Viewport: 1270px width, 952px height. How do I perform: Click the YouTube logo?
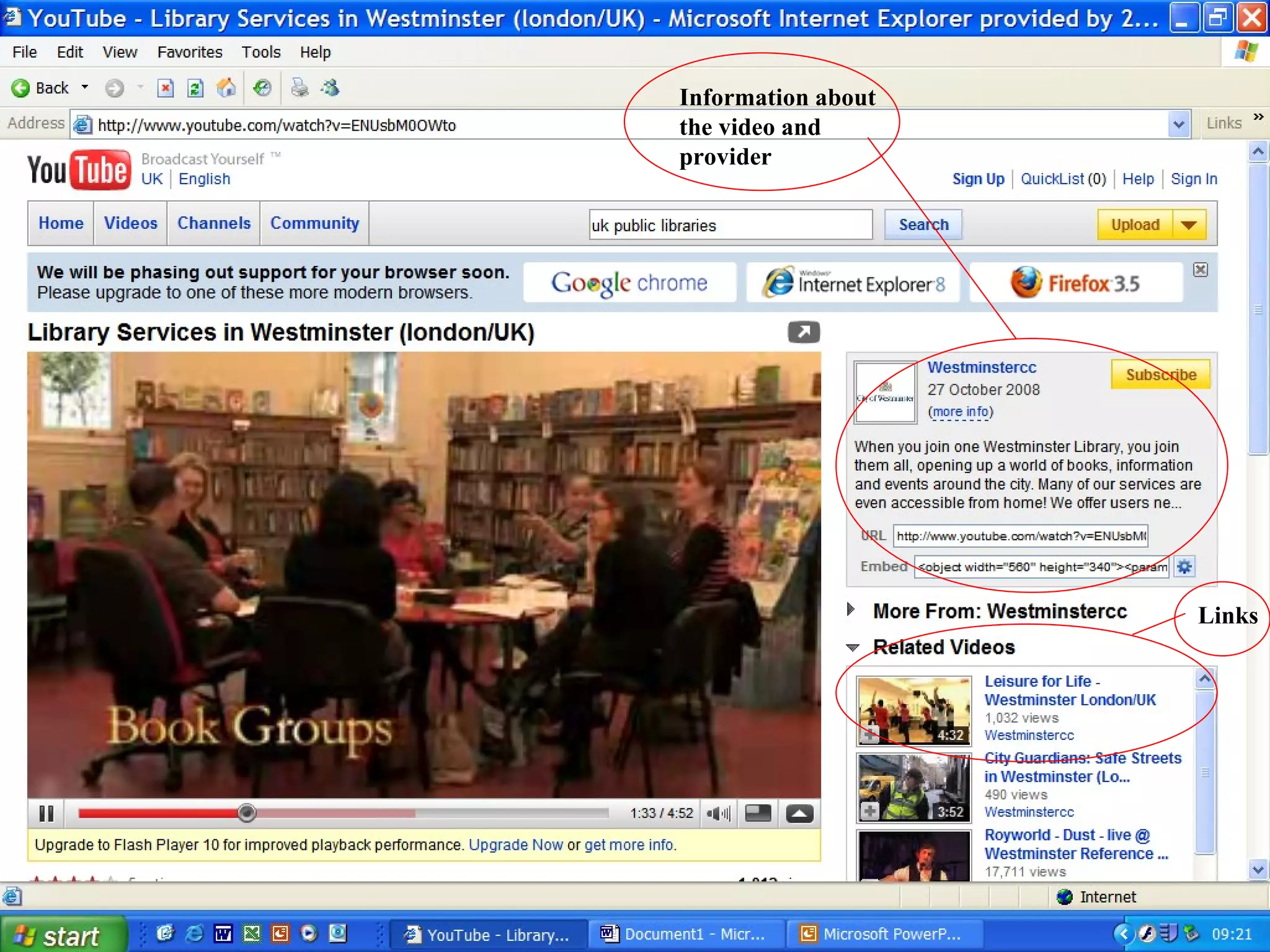tap(79, 169)
